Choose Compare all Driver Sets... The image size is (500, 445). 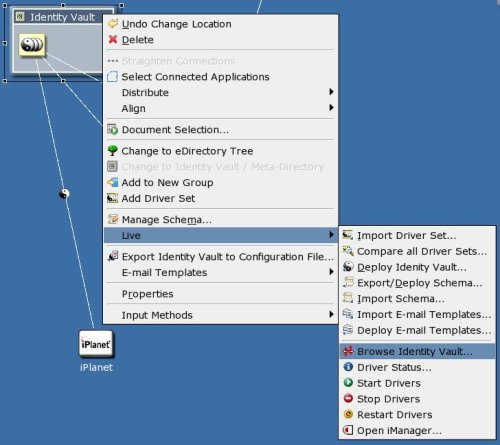pos(417,251)
